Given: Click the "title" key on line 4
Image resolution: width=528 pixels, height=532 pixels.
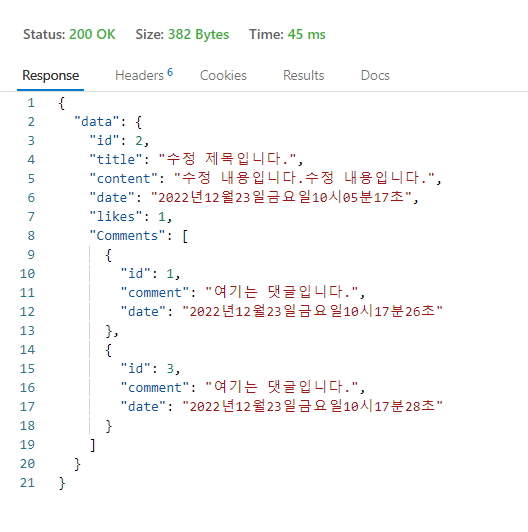Looking at the screenshot, I should click(116, 159).
